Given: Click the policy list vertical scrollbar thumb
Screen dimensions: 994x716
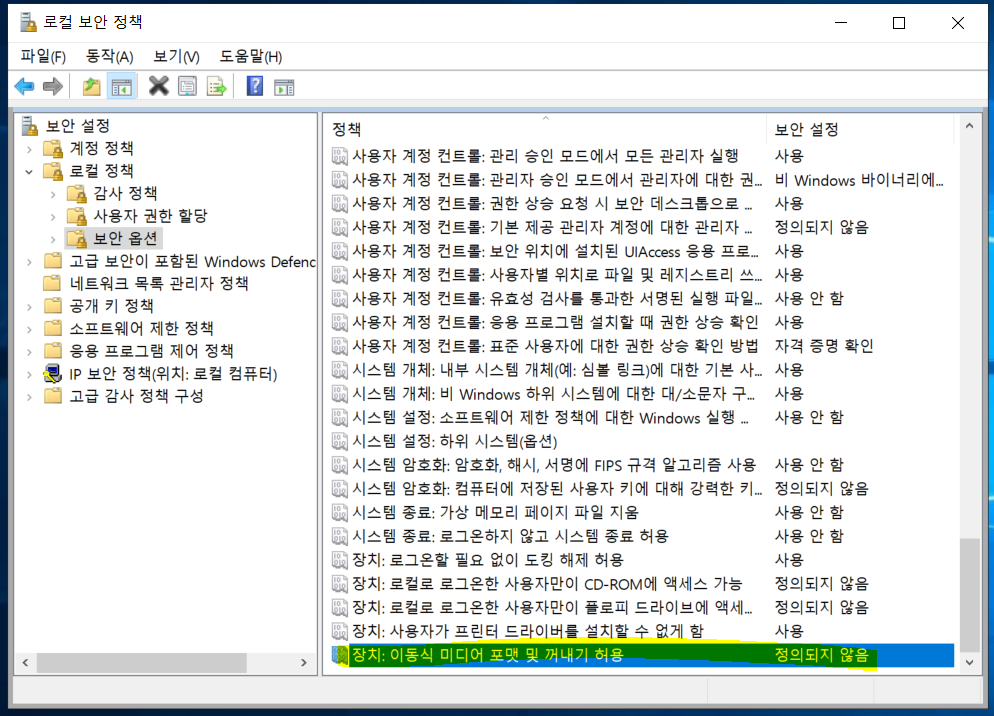Looking at the screenshot, I should click(969, 594).
